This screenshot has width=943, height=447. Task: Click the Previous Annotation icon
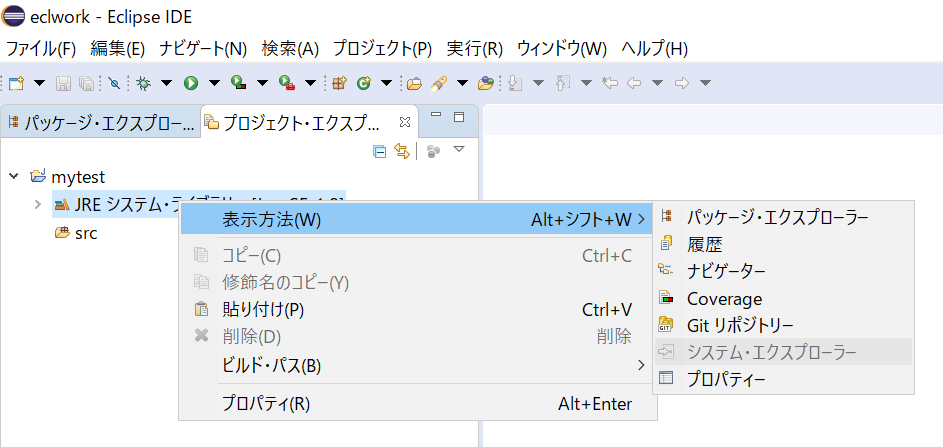[563, 83]
